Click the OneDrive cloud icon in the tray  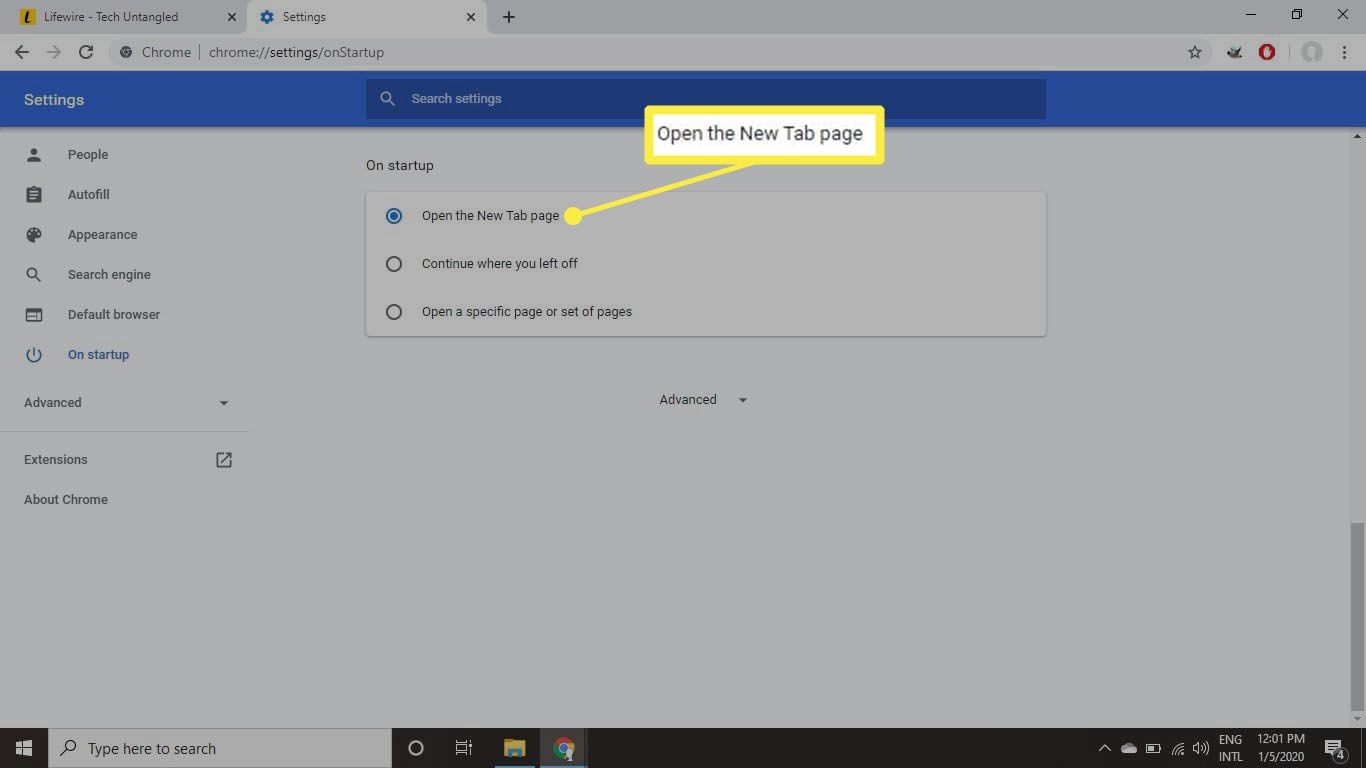tap(1129, 748)
